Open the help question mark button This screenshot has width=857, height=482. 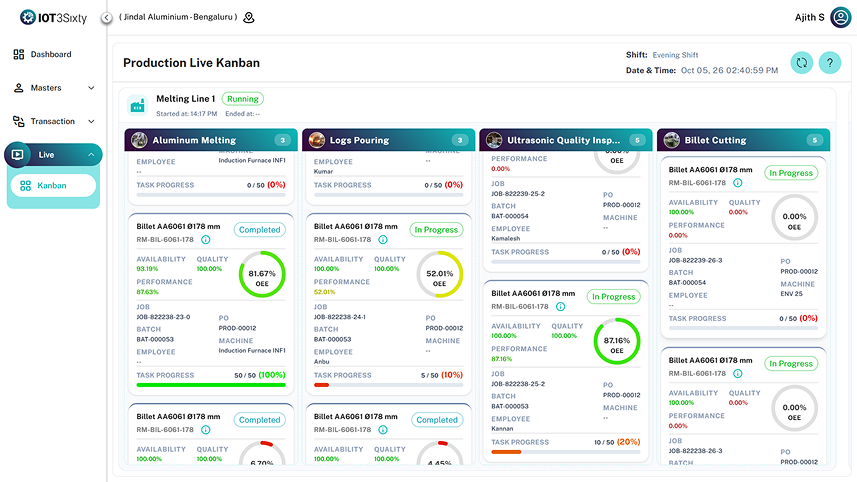tap(830, 63)
